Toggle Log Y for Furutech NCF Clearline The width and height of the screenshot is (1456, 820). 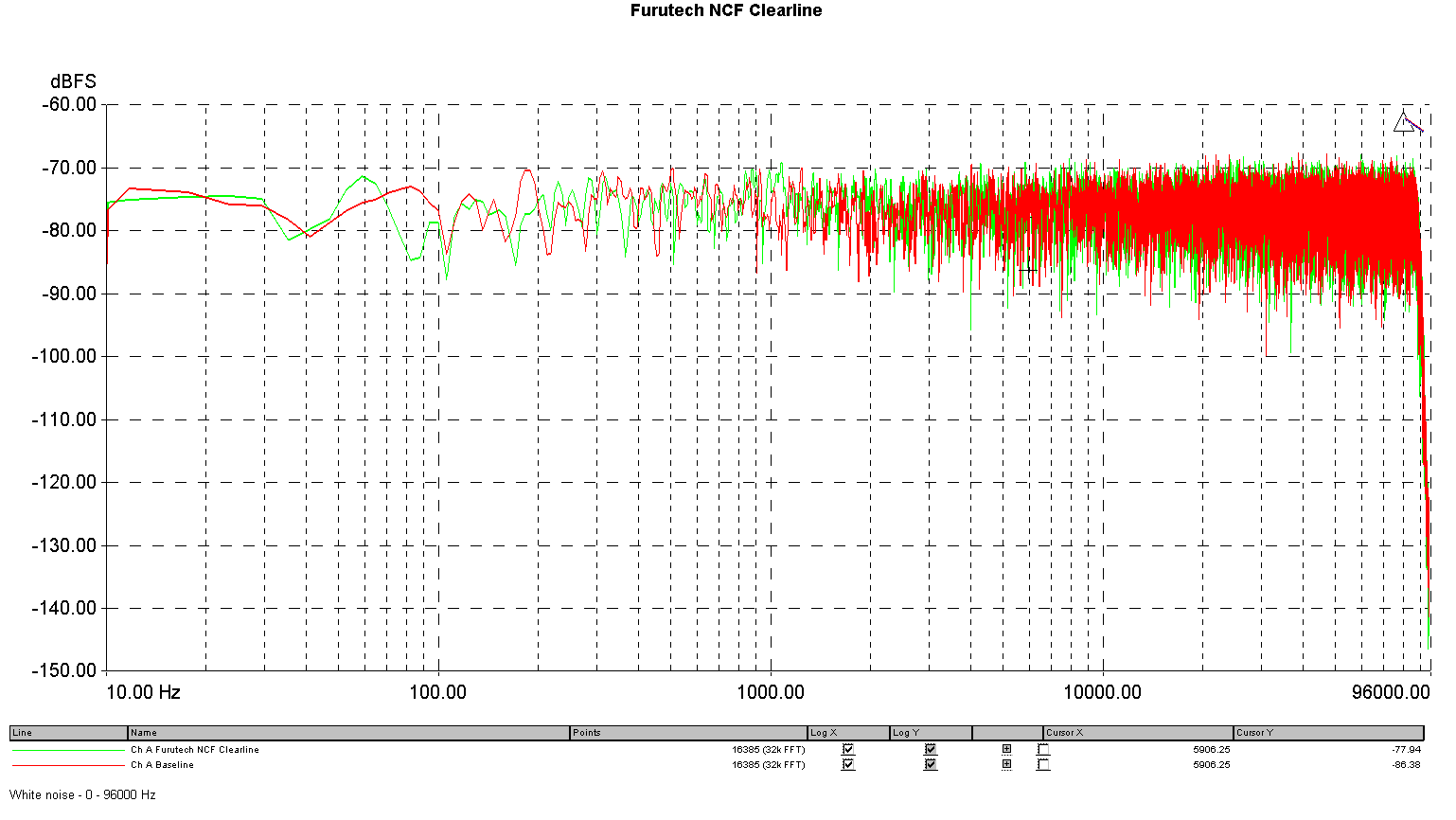[930, 749]
